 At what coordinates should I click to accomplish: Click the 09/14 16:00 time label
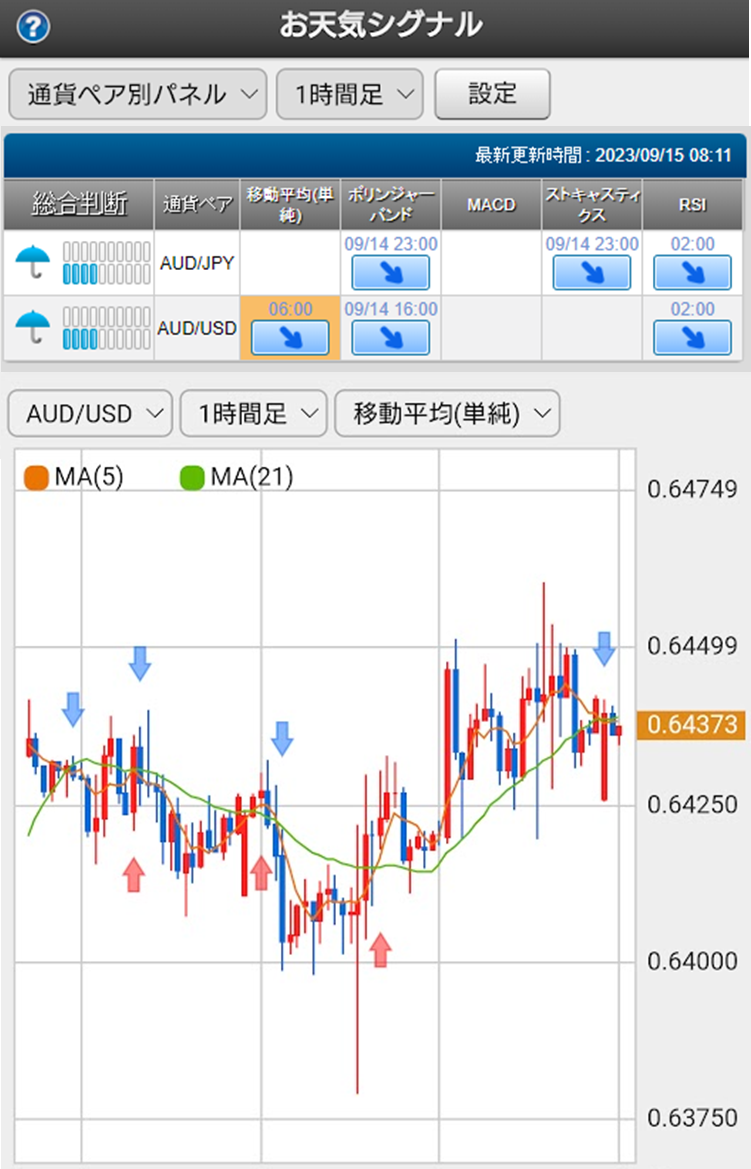391,309
